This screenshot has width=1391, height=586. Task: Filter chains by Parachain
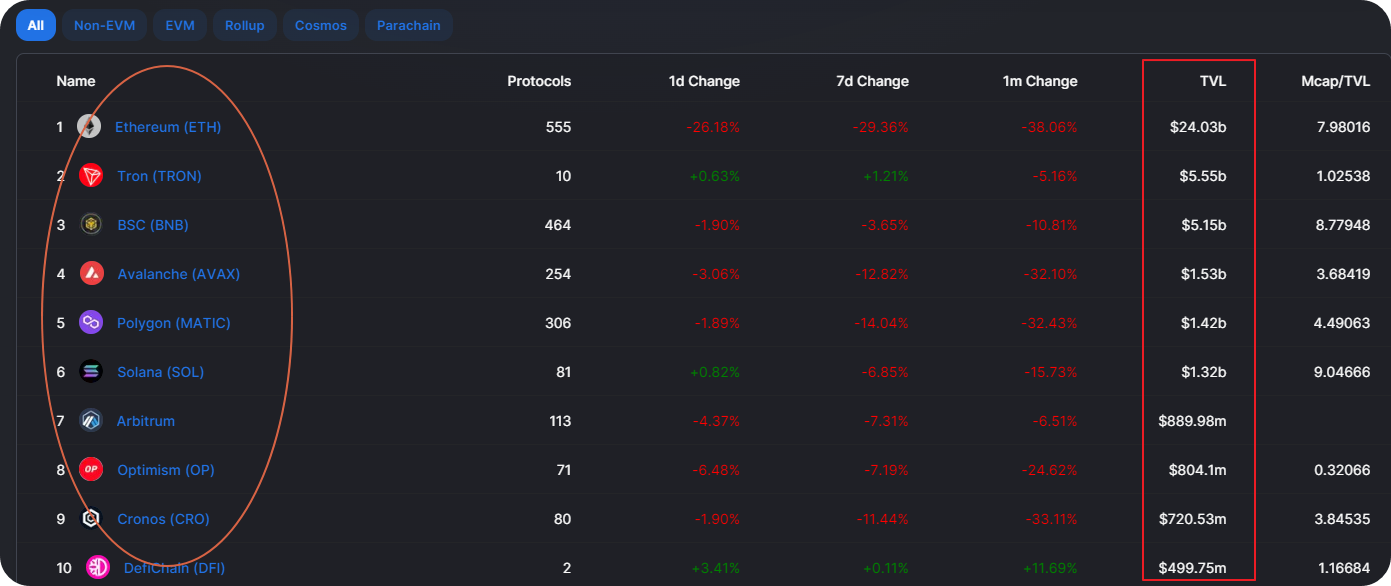point(409,25)
